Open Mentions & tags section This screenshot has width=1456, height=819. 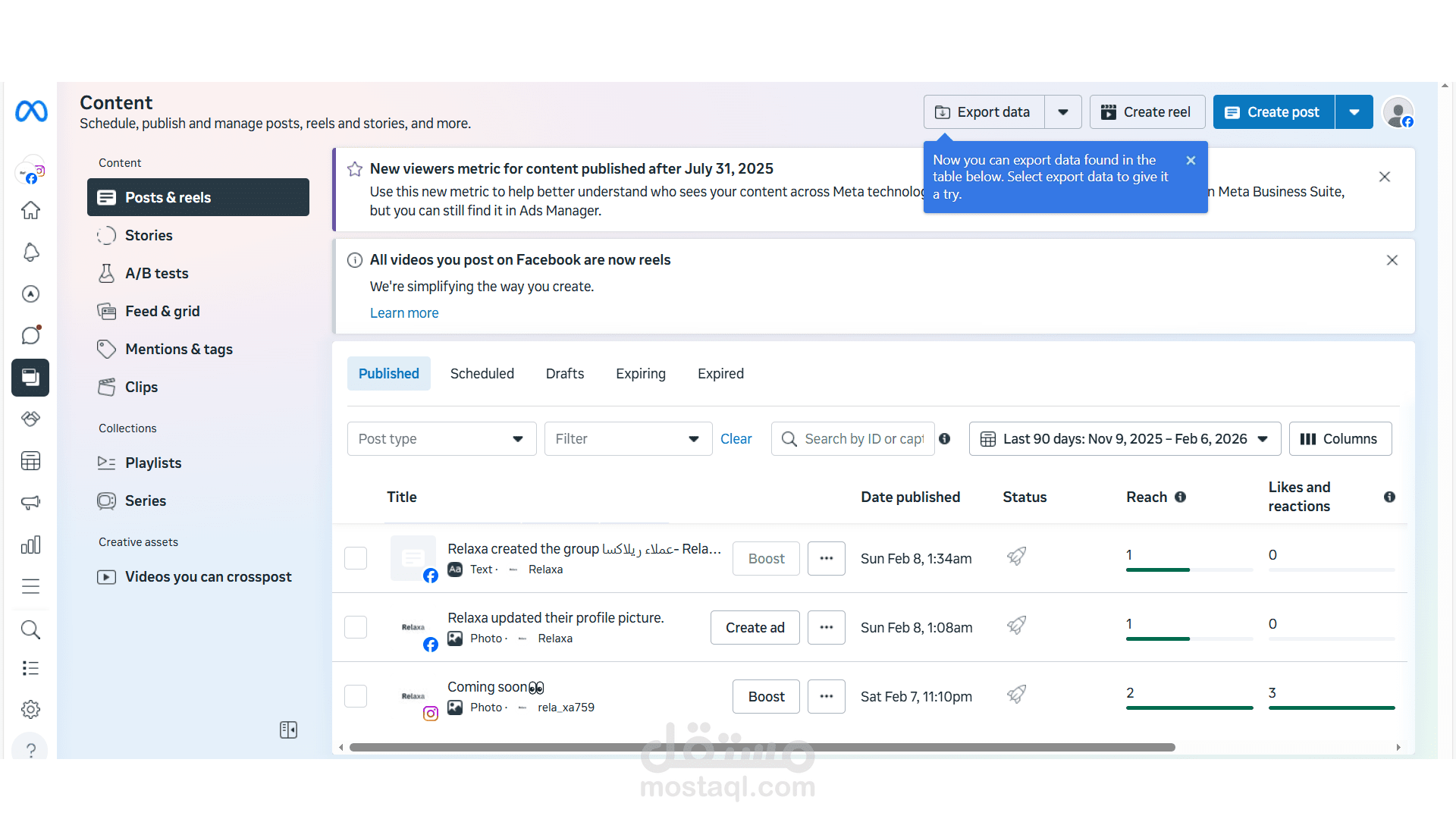[x=198, y=349]
